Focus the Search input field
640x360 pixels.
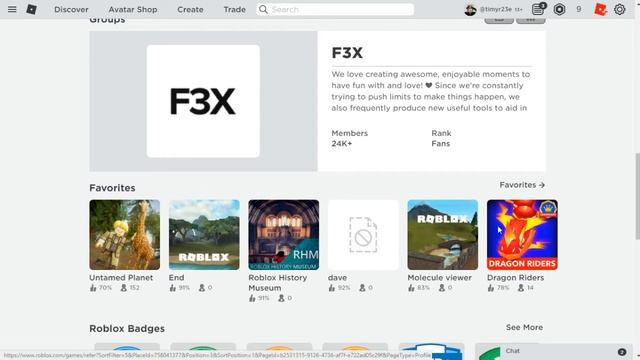click(x=335, y=9)
